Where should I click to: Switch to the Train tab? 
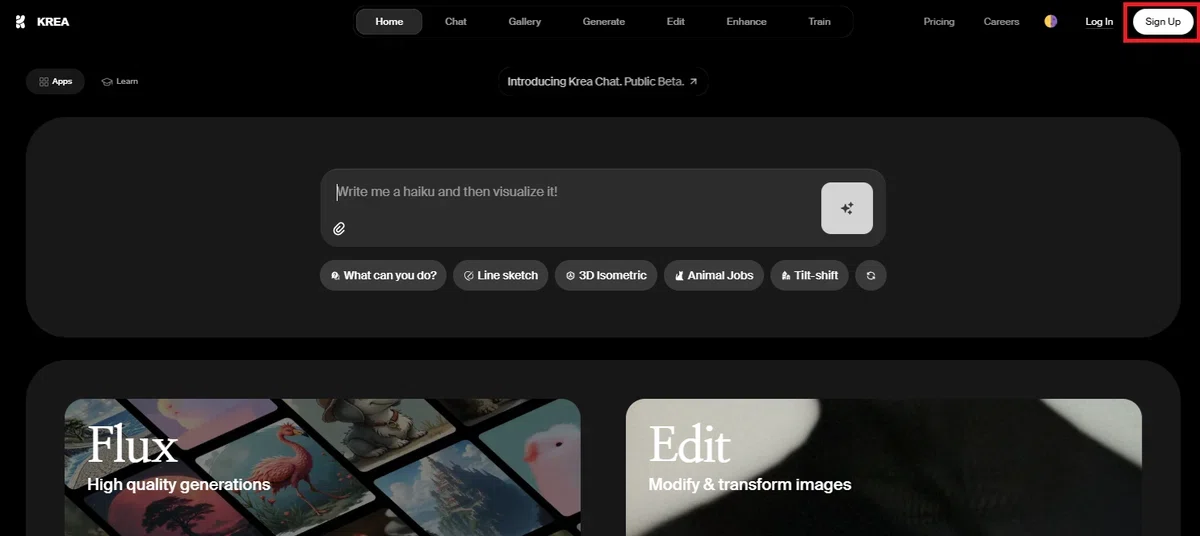coord(819,21)
